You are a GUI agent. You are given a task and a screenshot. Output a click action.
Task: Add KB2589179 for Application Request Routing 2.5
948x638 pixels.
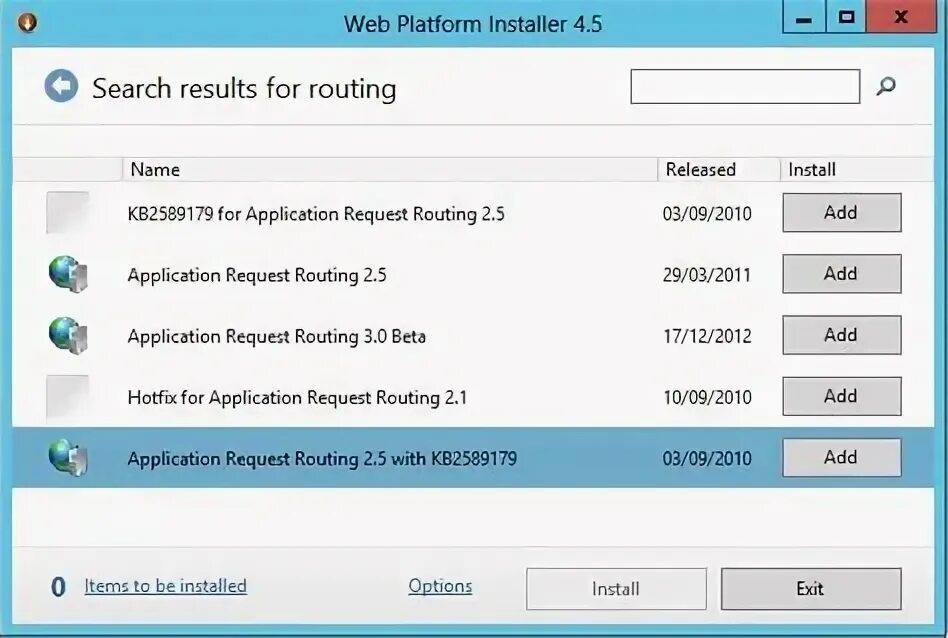842,212
